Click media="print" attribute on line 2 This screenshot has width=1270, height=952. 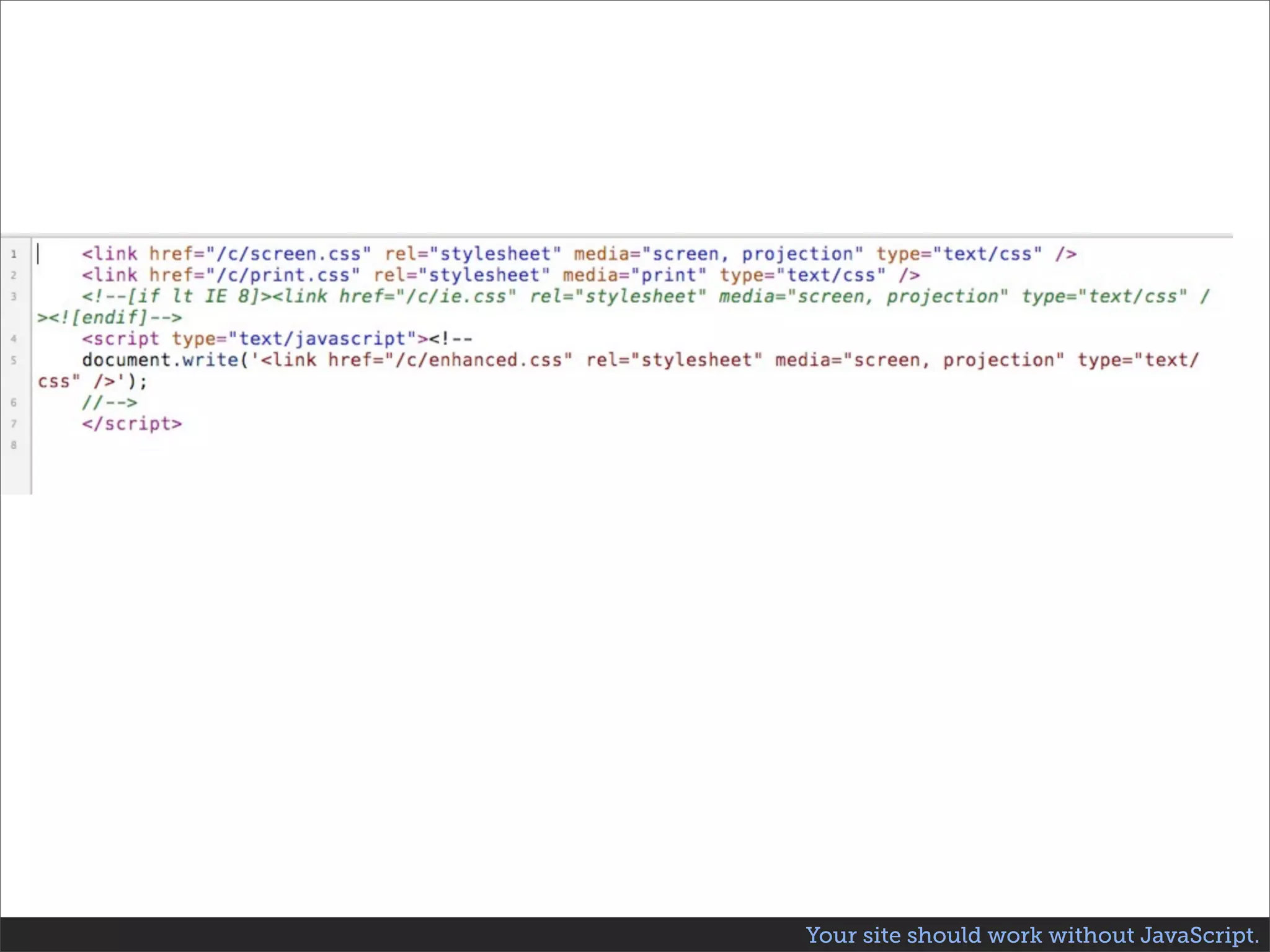[x=634, y=275]
